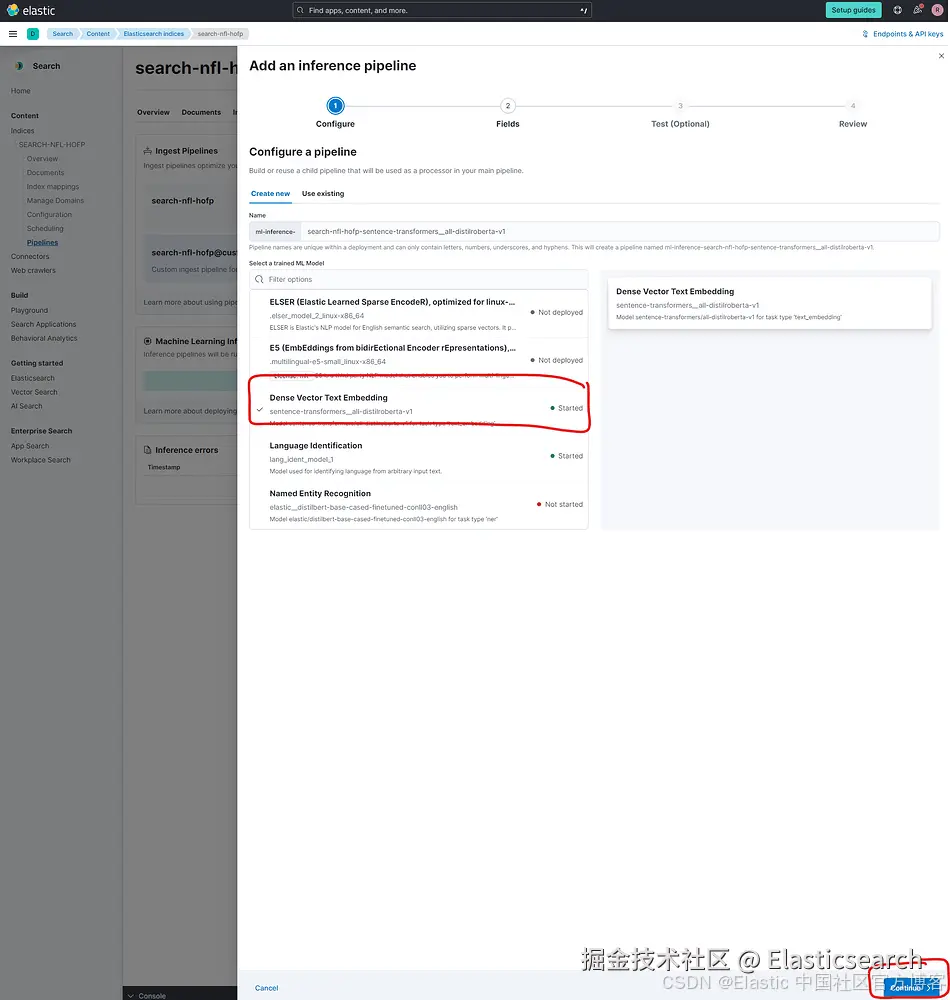The image size is (950, 1000).
Task: Switch to the Documents tab
Action: (201, 112)
